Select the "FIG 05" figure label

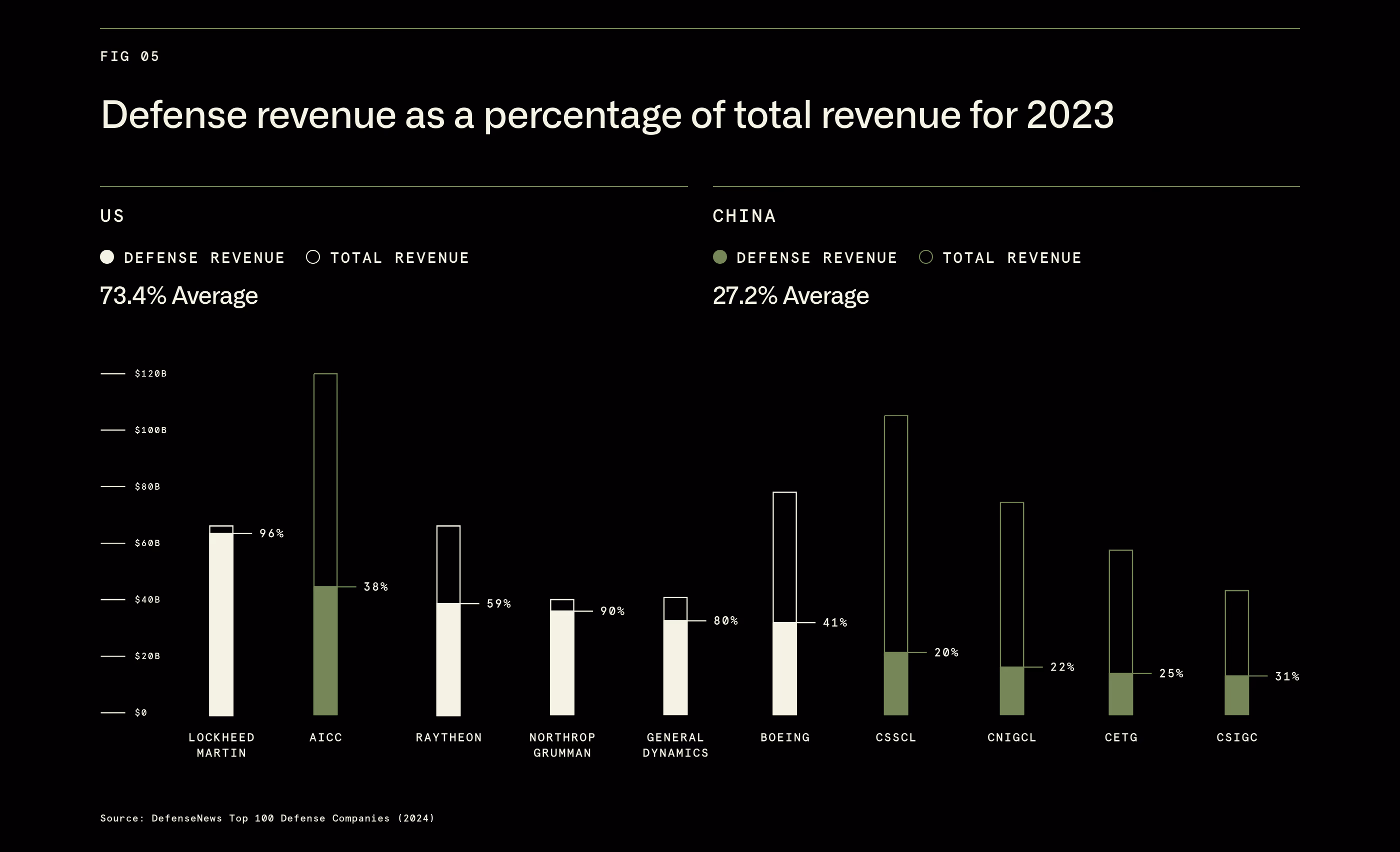[129, 56]
